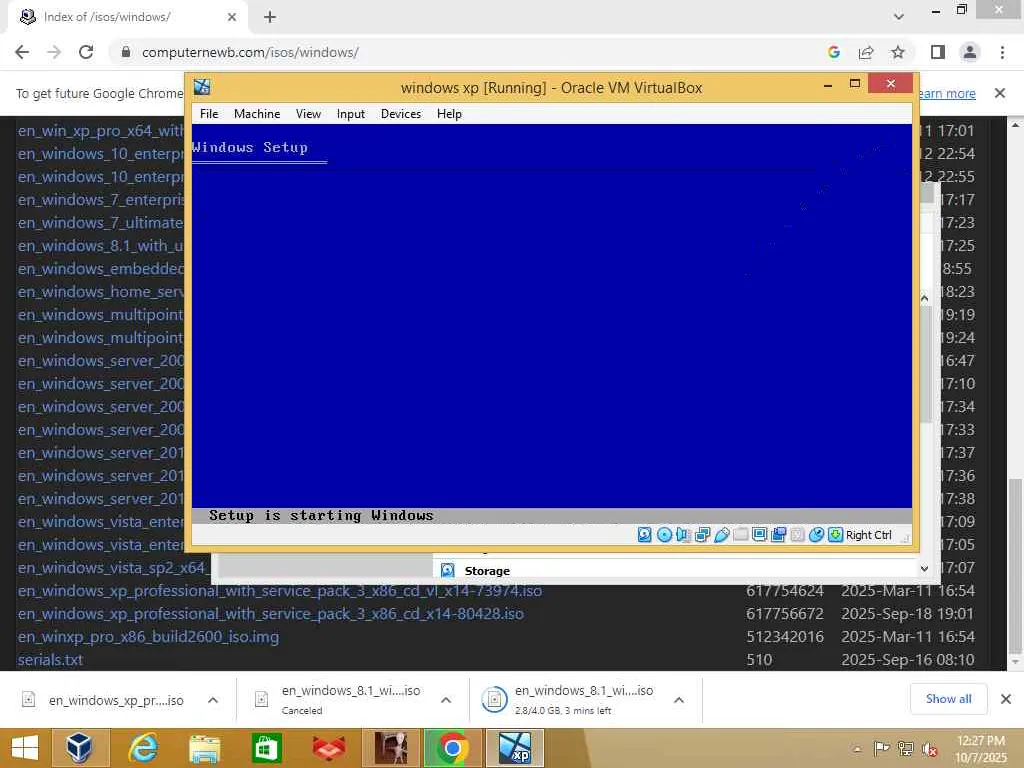Click the shared folders icon in VirtualBox status bar
Viewport: 1024px width, 768px height.
pyautogui.click(x=740, y=535)
